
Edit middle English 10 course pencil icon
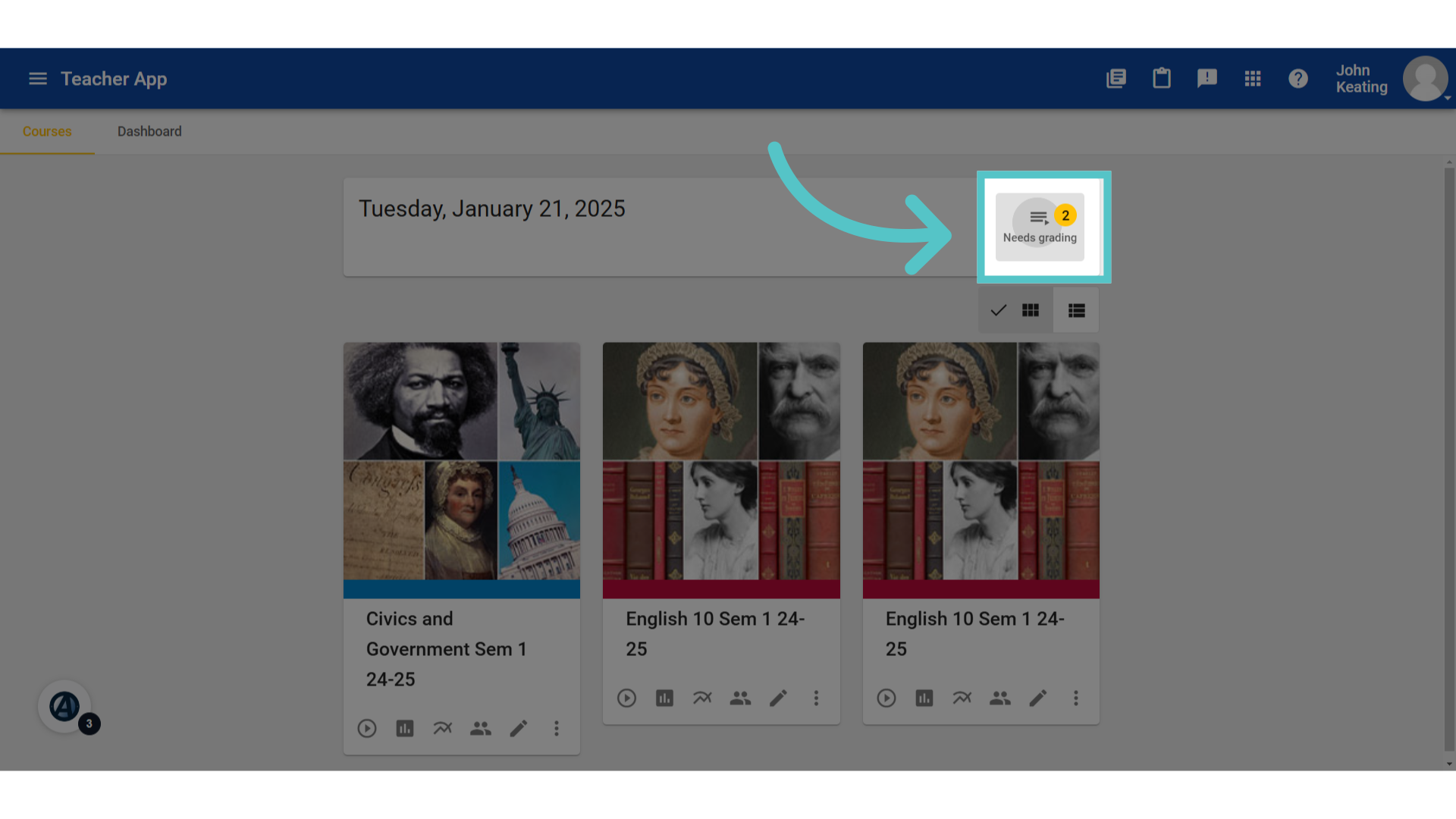pyautogui.click(x=778, y=698)
